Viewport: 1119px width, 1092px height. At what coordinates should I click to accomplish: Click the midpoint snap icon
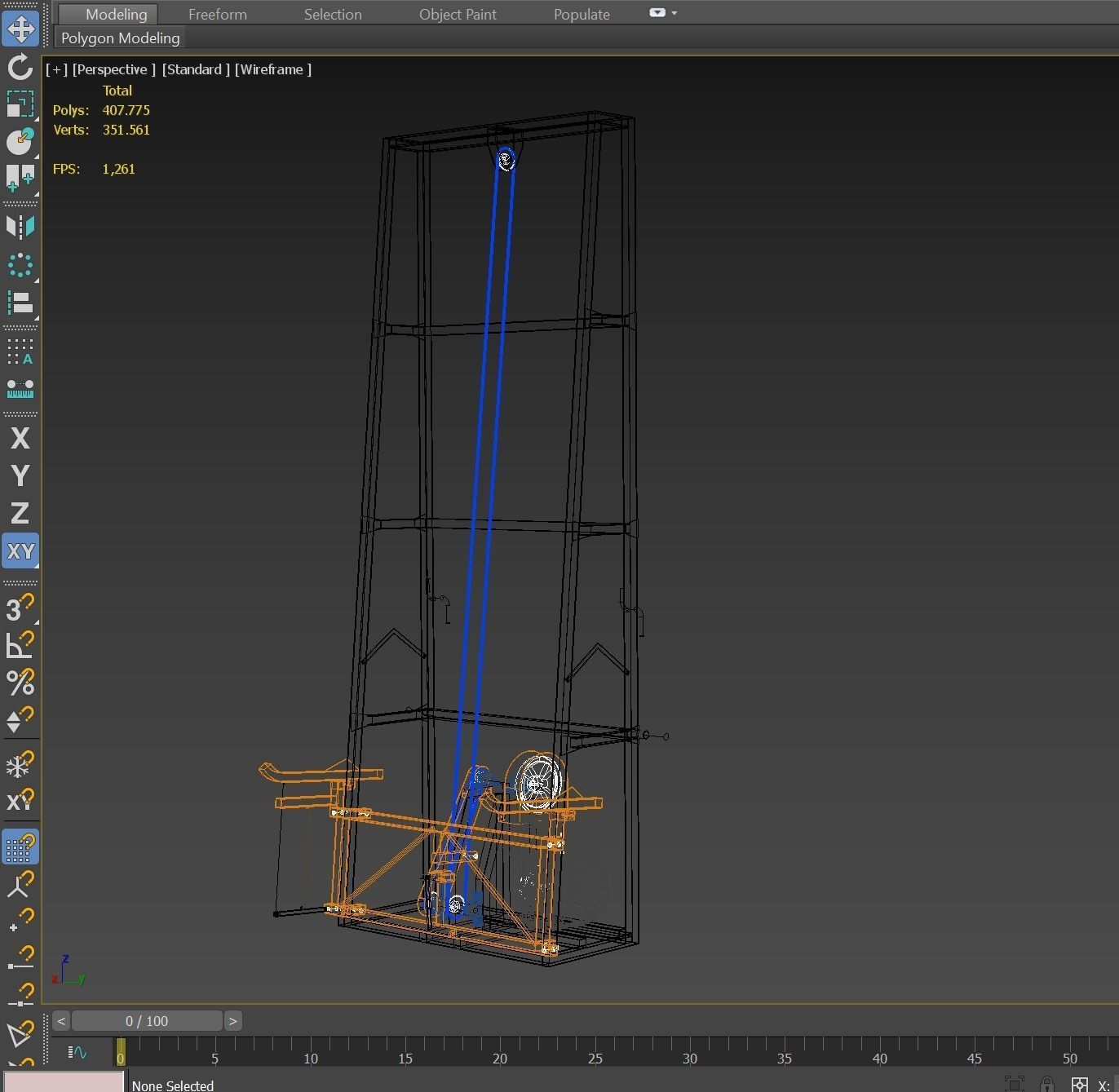point(20,997)
